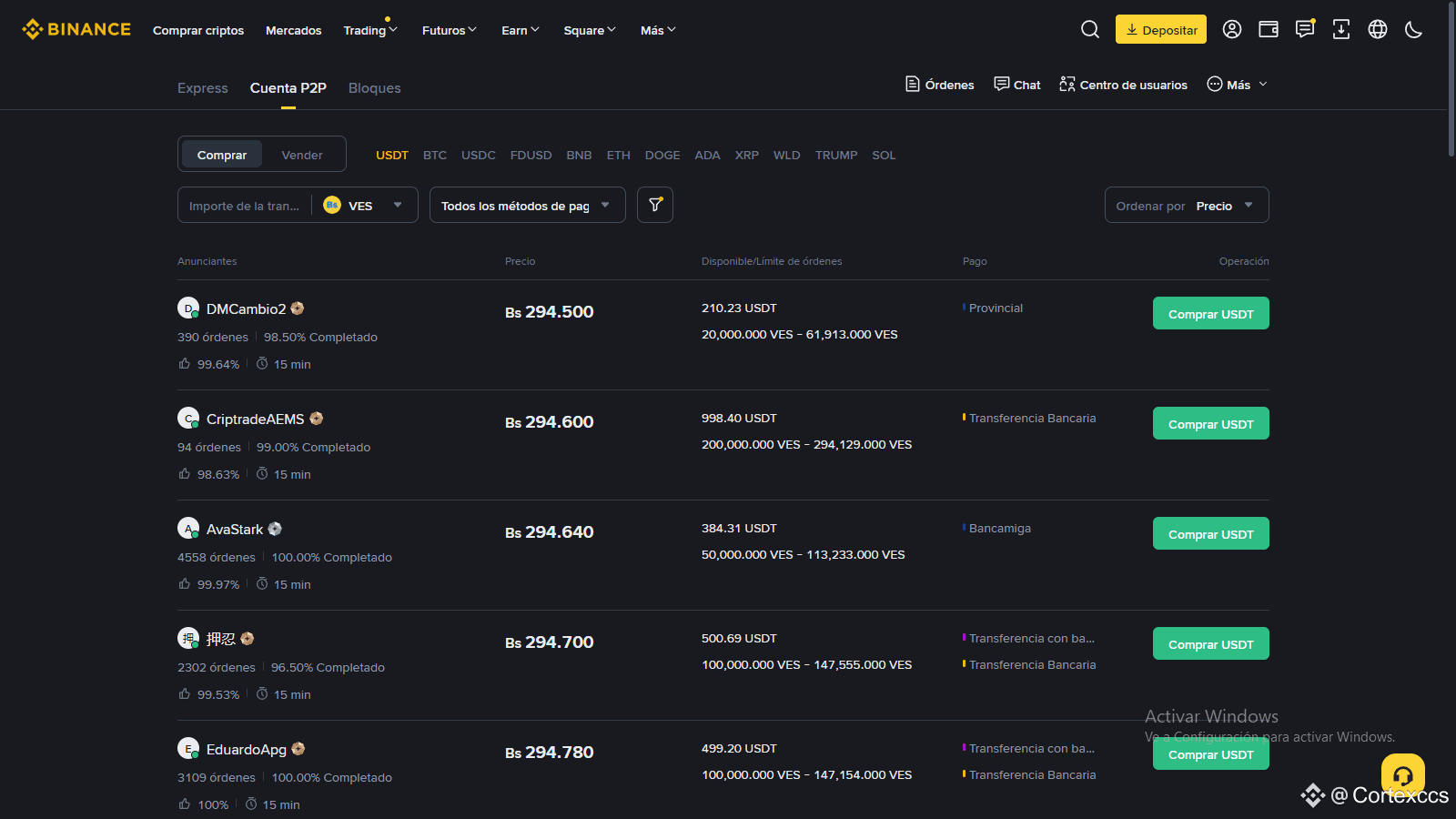Go to Comprar criptos
This screenshot has height=819, width=1456.
tap(198, 30)
